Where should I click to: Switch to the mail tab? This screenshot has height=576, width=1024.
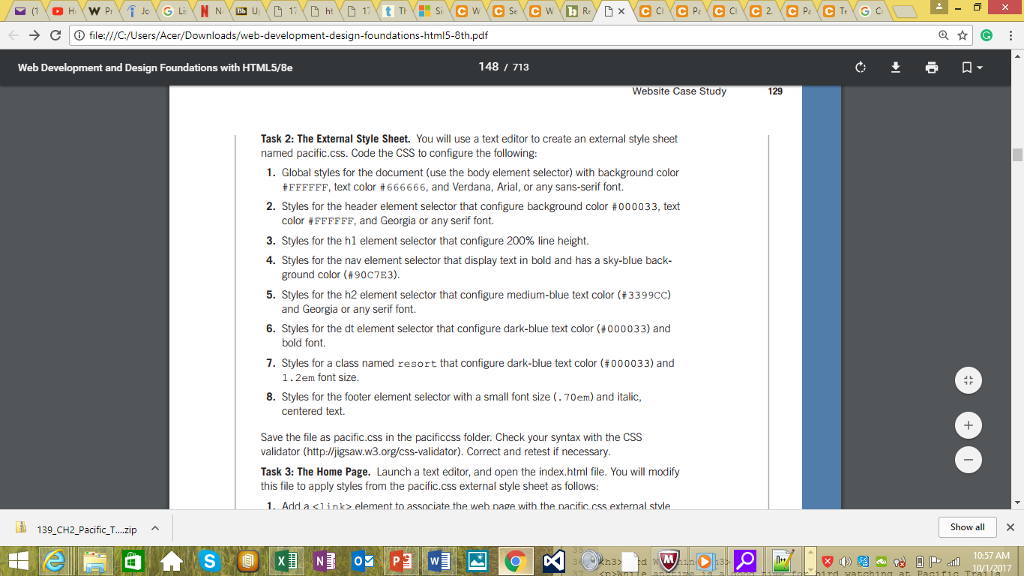point(26,11)
